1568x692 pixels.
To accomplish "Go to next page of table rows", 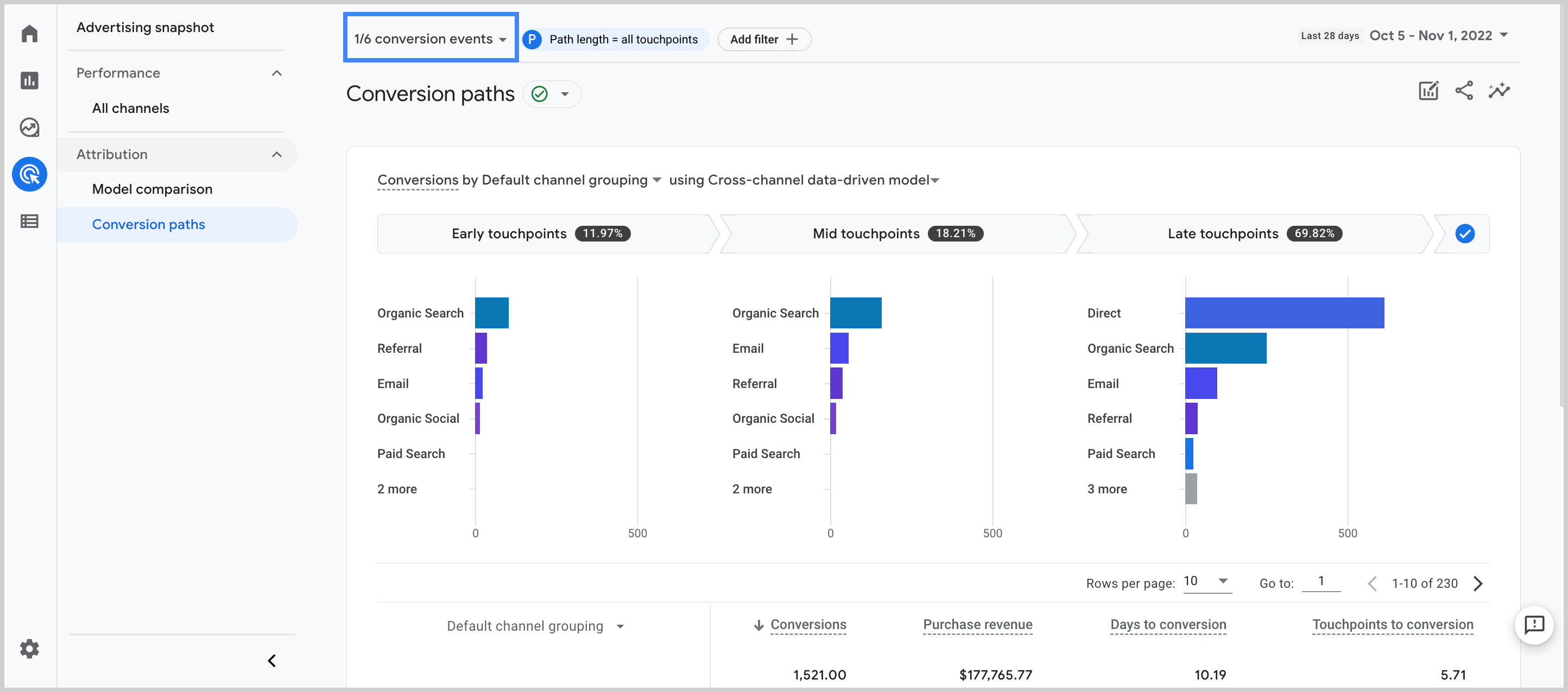I will 1478,583.
